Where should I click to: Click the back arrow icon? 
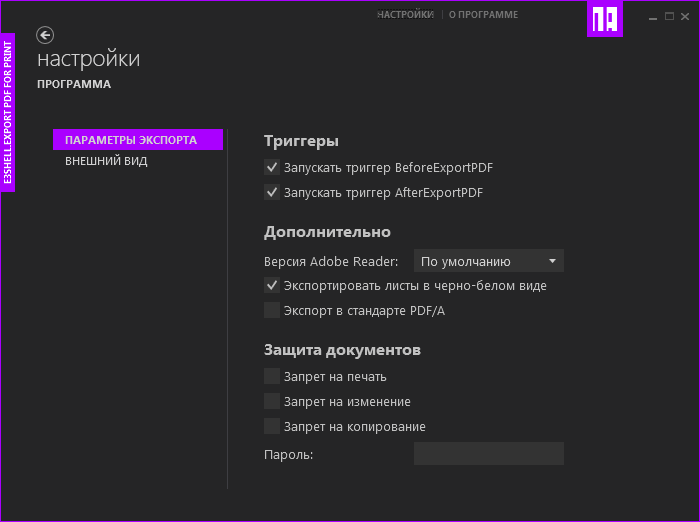(45, 35)
